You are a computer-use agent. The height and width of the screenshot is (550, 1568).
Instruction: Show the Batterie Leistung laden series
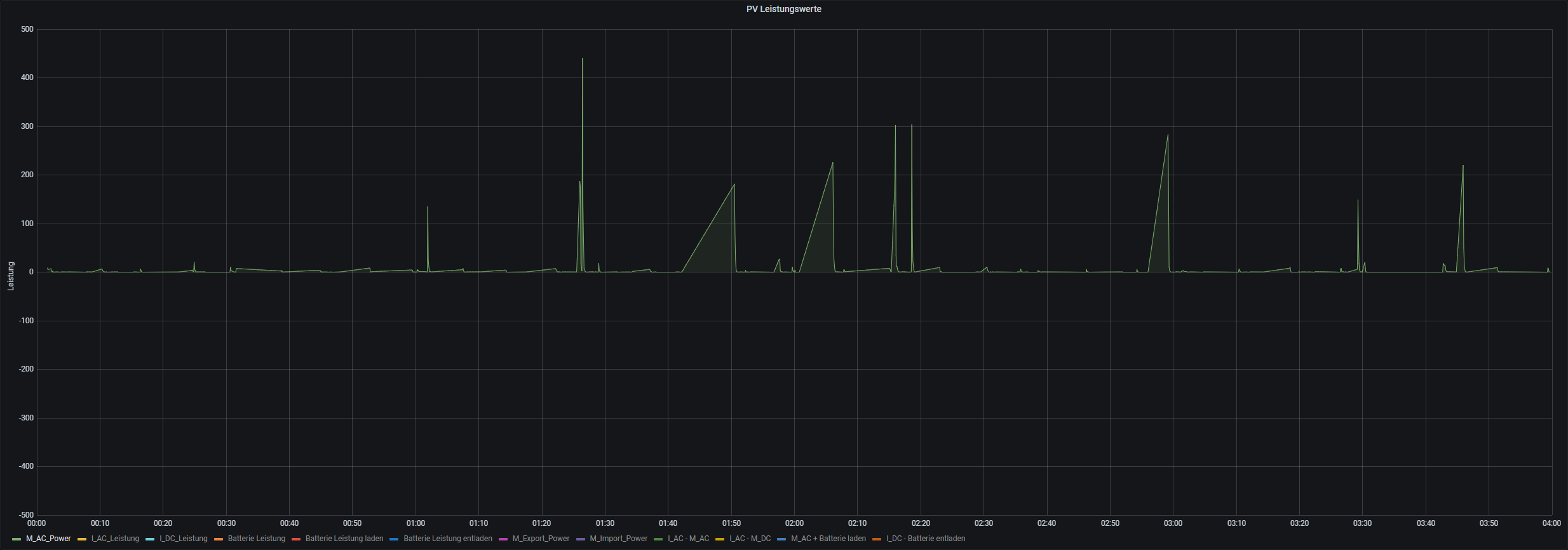tap(344, 539)
